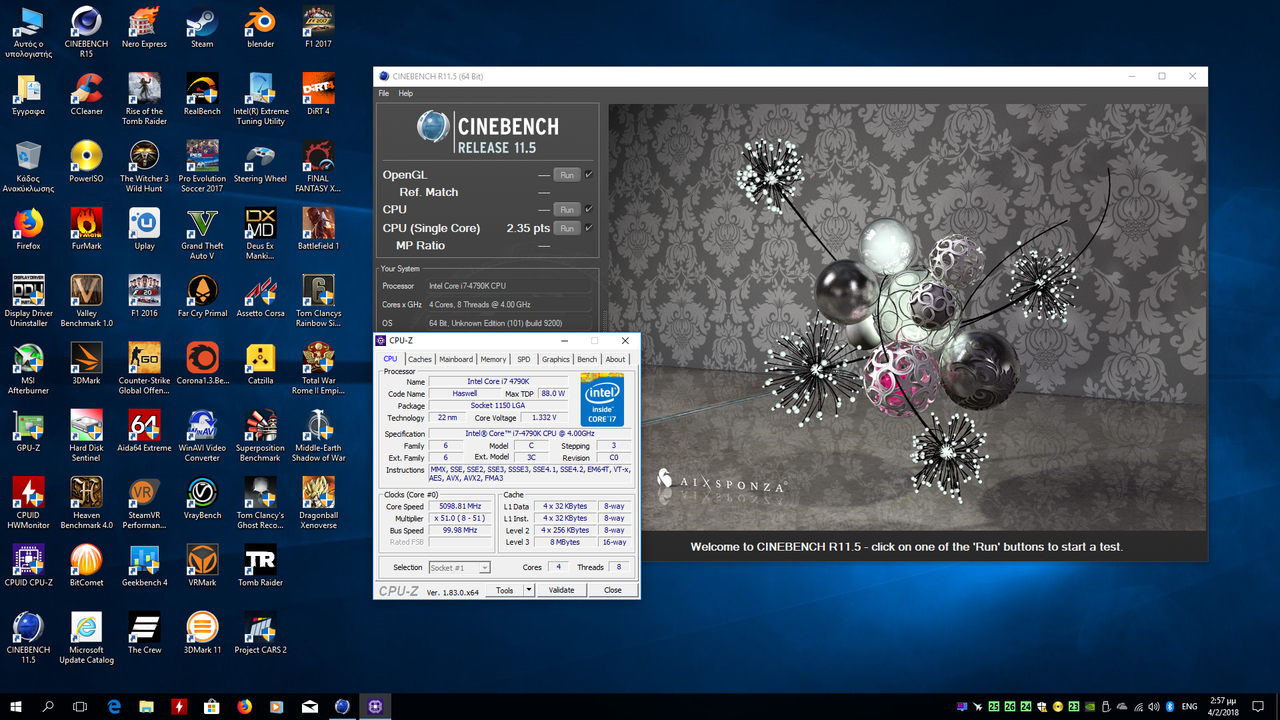Open the taskbar search magnifier

tap(48, 706)
